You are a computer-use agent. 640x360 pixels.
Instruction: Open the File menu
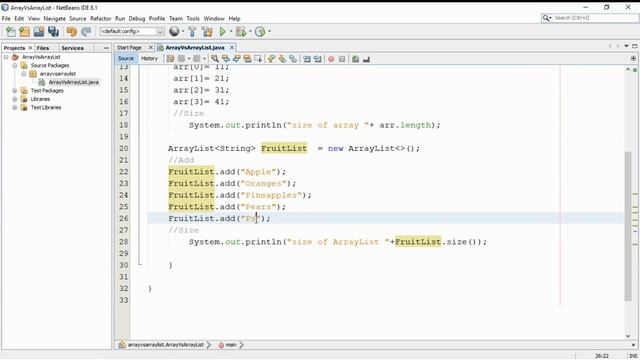6,18
